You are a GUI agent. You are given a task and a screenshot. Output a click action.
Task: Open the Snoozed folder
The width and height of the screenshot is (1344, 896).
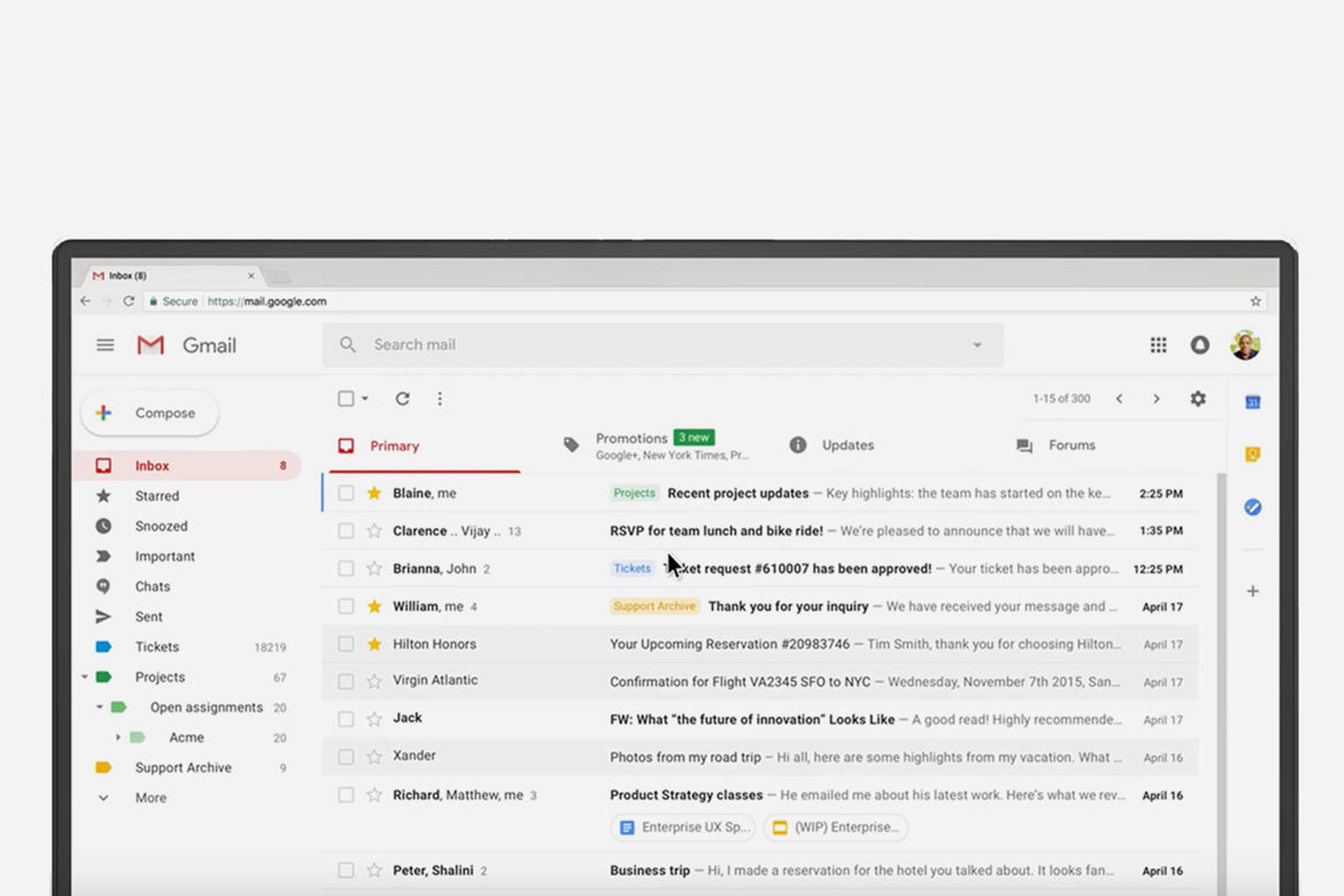click(x=162, y=526)
